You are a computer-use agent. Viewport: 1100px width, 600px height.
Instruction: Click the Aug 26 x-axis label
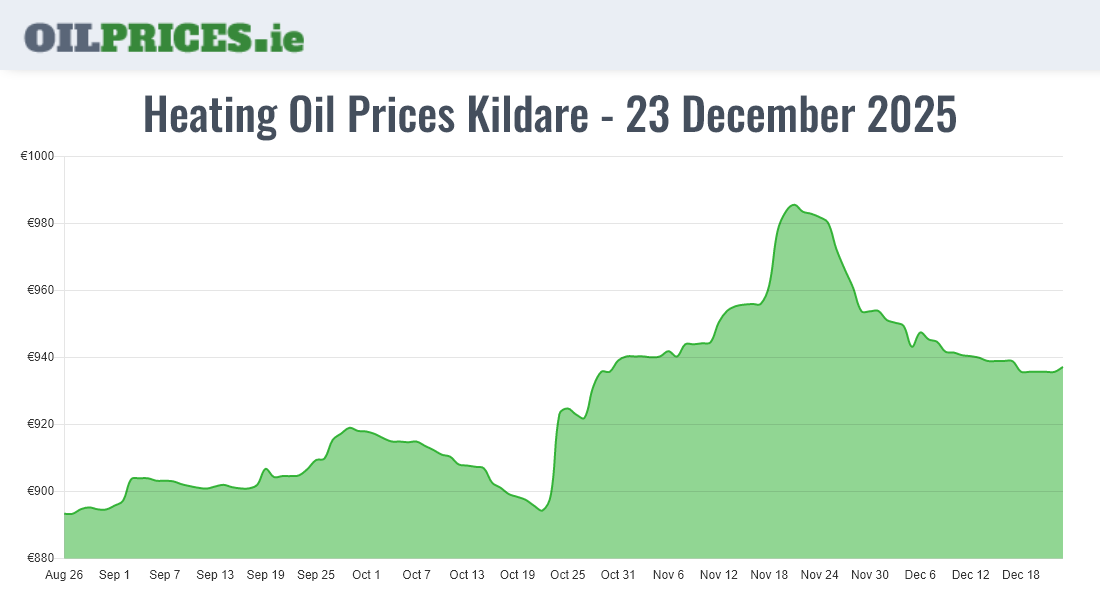[64, 575]
